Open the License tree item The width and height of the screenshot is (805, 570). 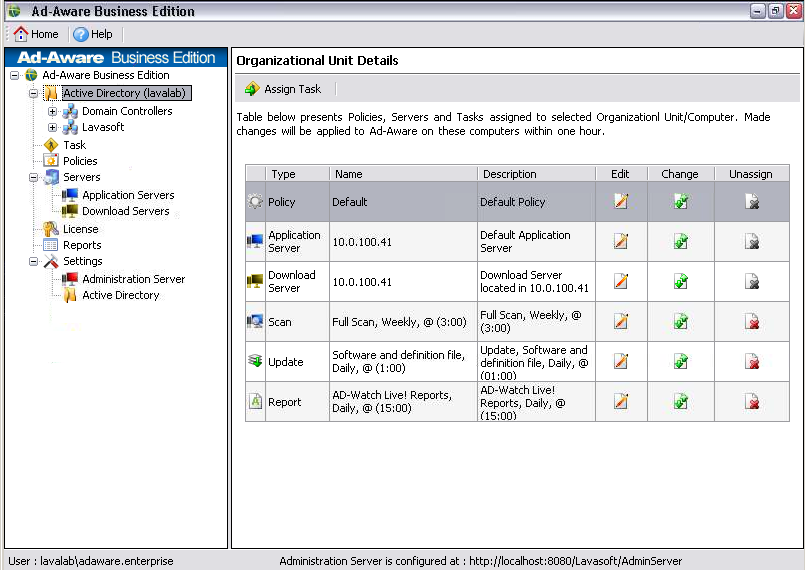click(81, 229)
